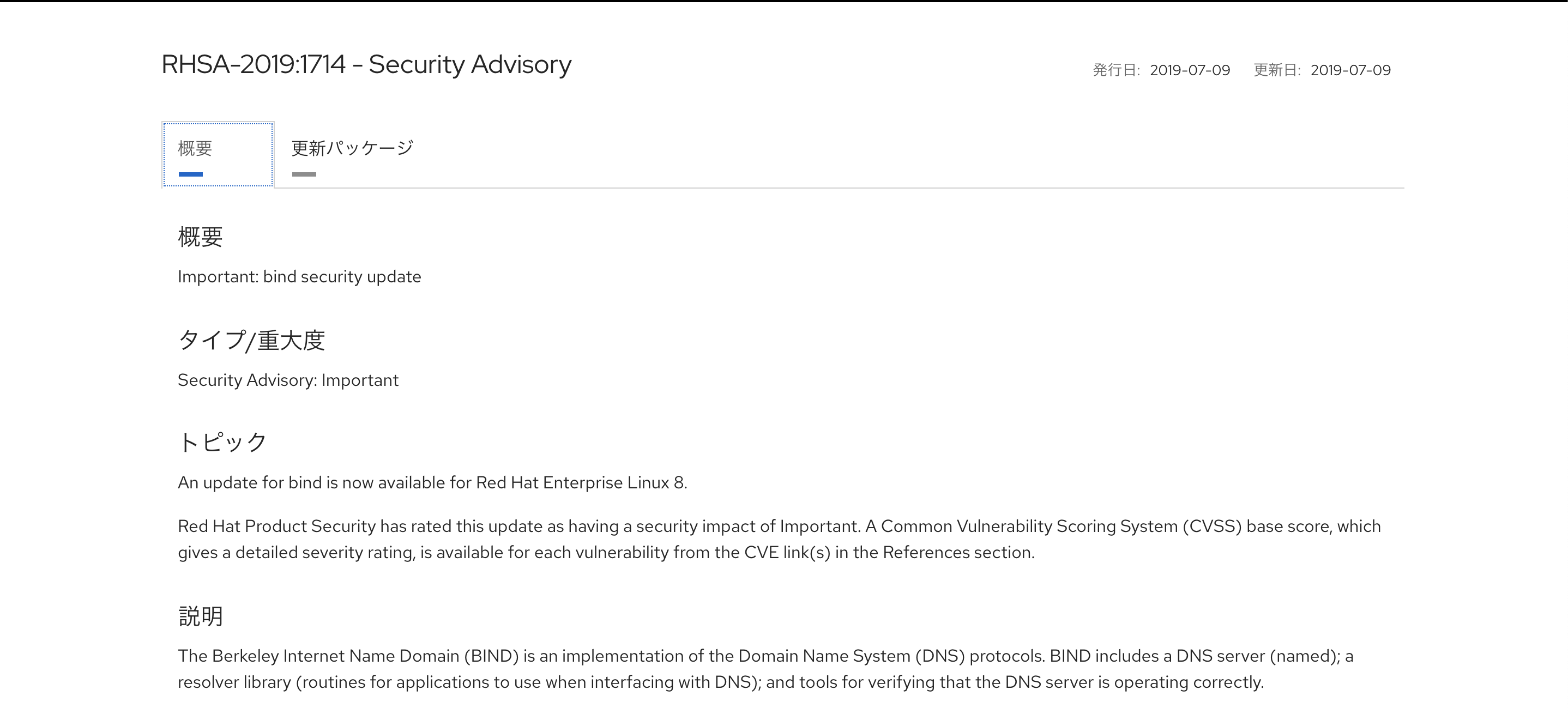1568x714 pixels.
Task: Select the 発行日 date value 2019-07-09
Action: [1190, 71]
